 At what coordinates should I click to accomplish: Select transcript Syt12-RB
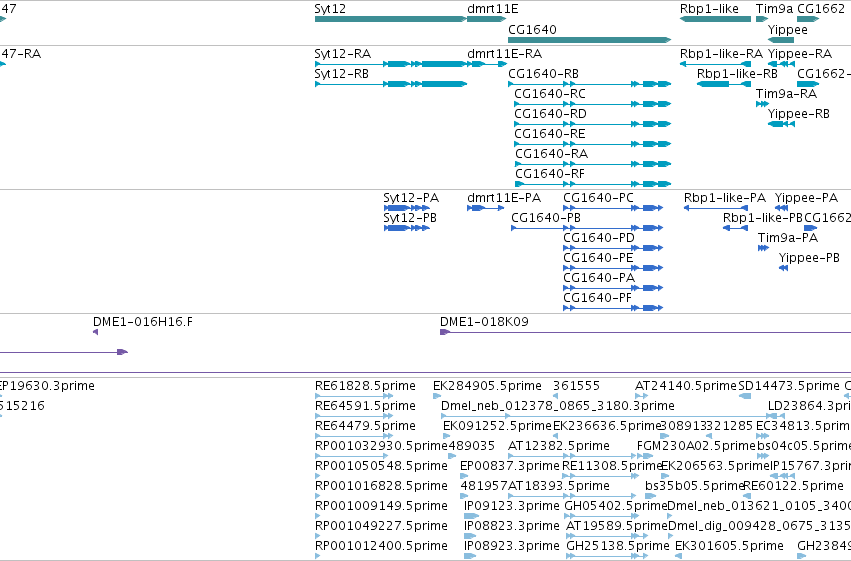390,84
